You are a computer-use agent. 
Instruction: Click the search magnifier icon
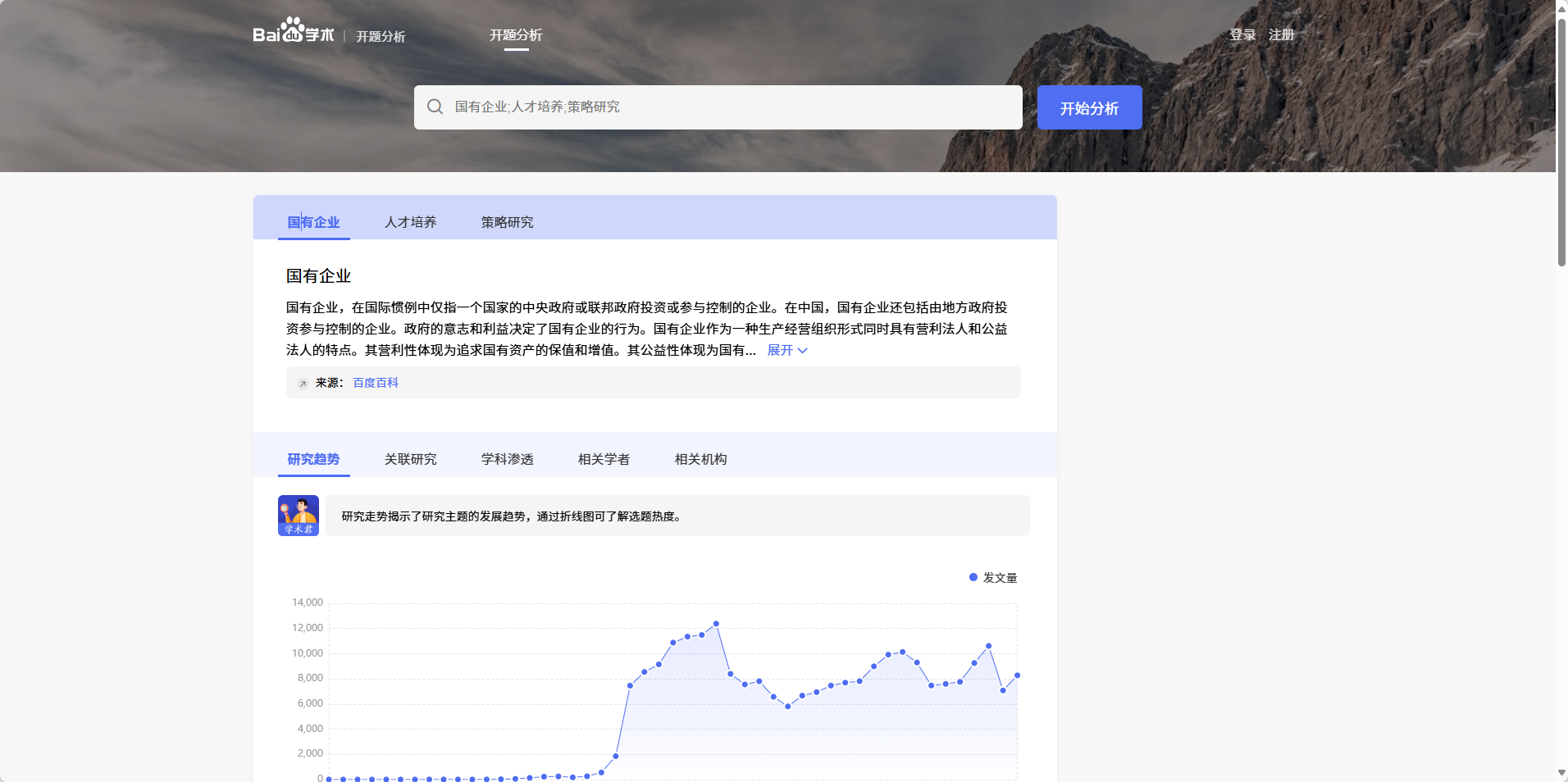435,107
